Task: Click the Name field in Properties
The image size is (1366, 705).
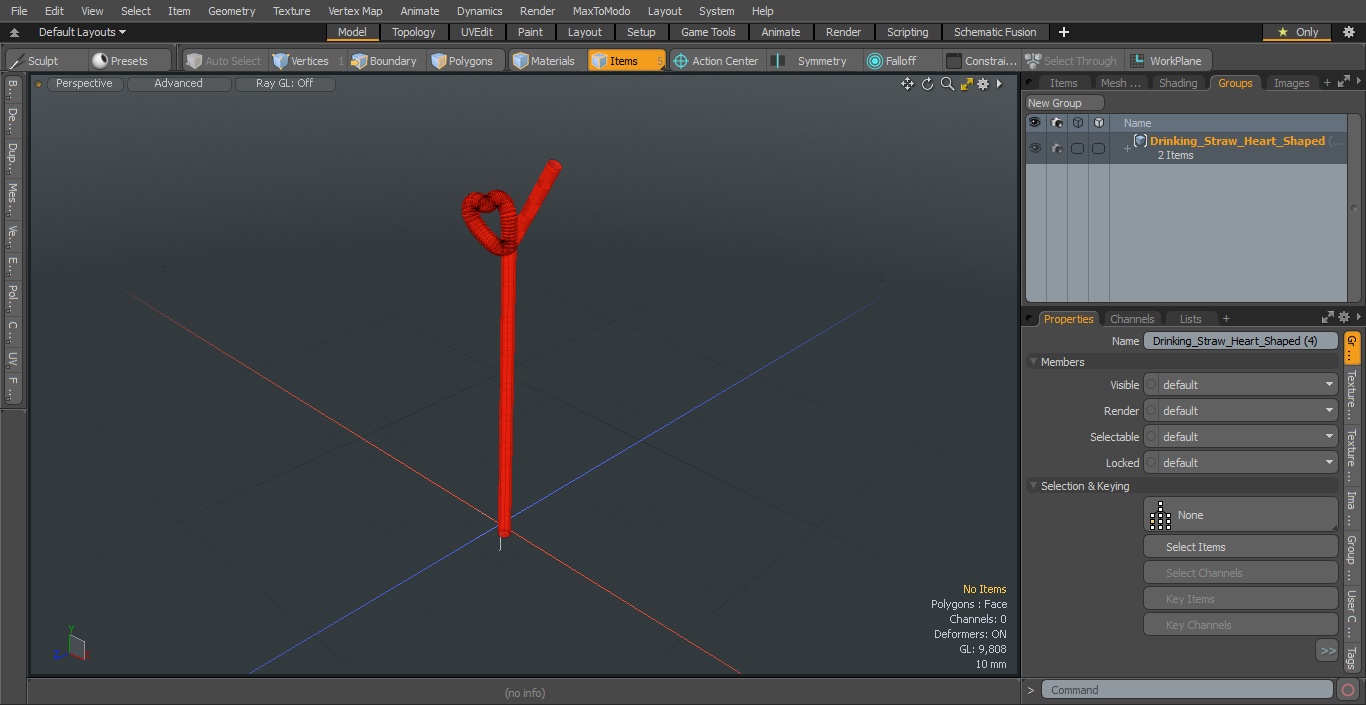Action: [x=1240, y=341]
